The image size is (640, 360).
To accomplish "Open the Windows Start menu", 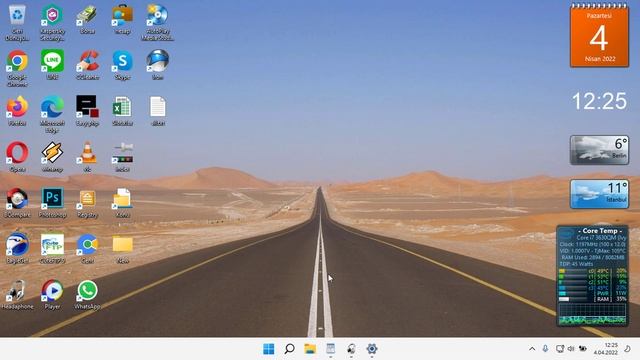I will point(269,349).
